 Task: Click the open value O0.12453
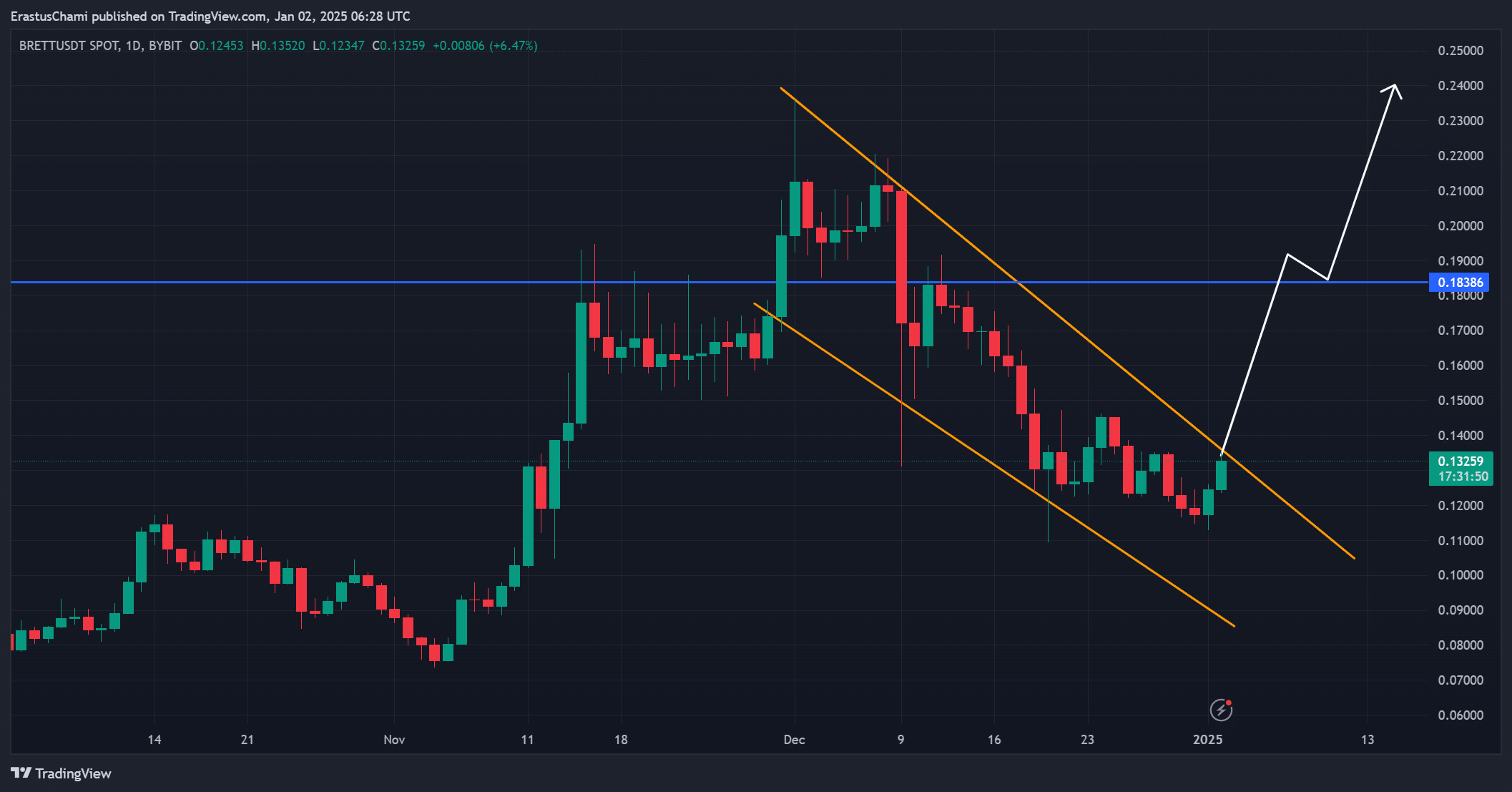point(216,46)
